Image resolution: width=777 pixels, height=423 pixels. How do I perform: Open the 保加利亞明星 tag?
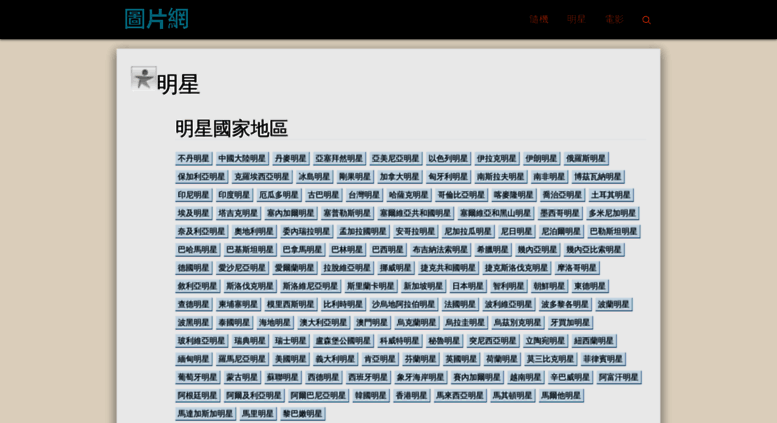click(202, 177)
